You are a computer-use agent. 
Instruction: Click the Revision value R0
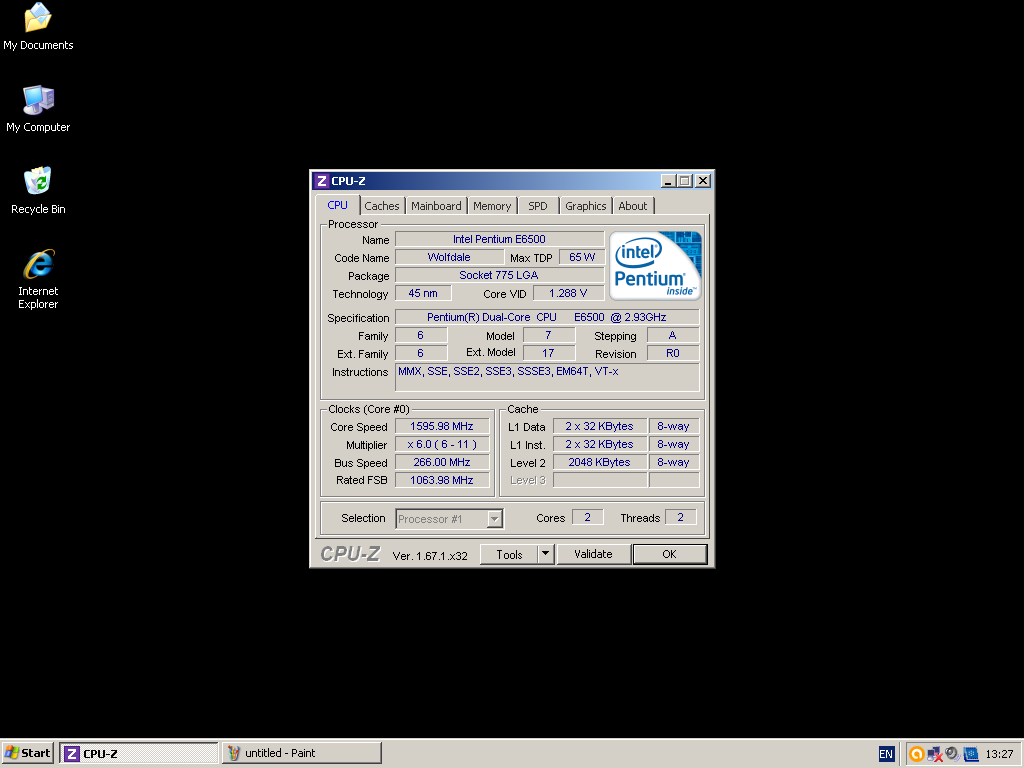673,353
